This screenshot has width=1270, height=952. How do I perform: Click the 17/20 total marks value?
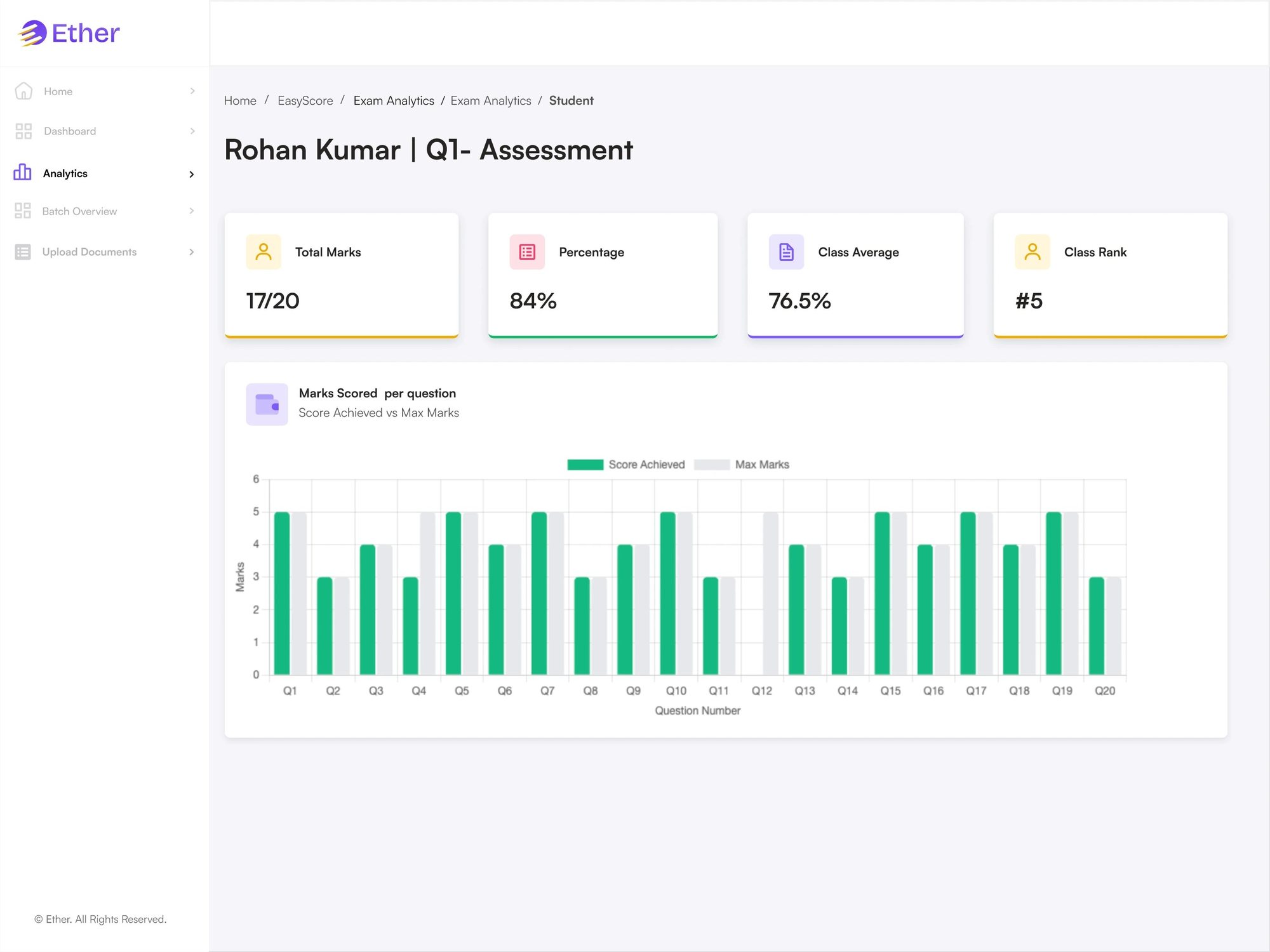[272, 301]
